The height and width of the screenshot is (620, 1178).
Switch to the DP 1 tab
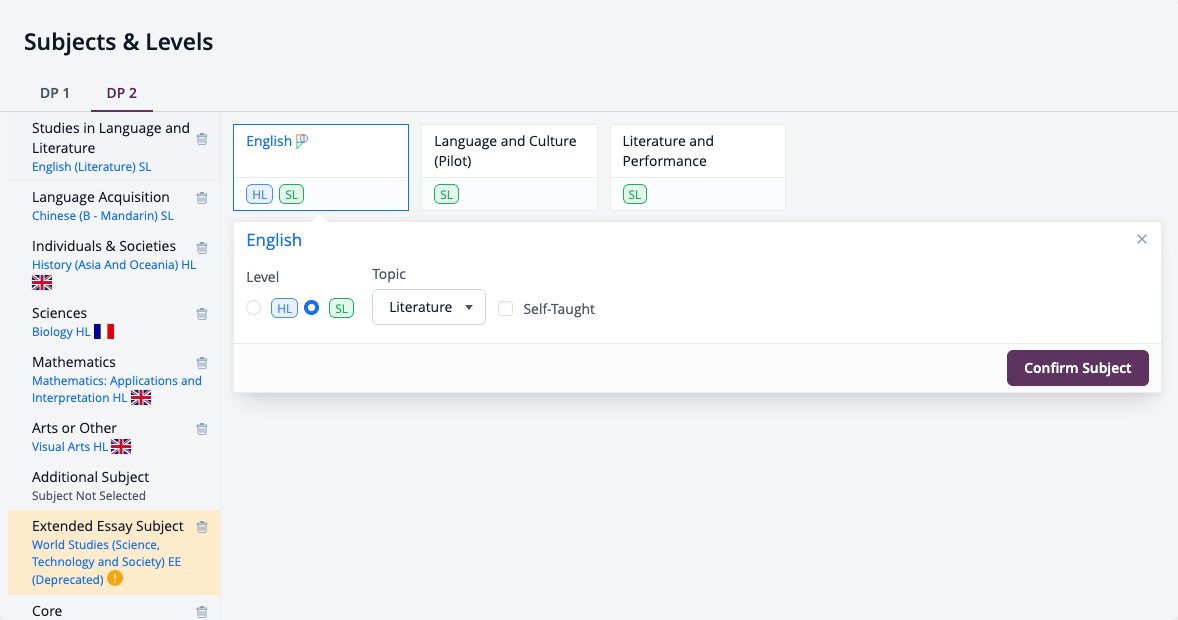click(55, 93)
